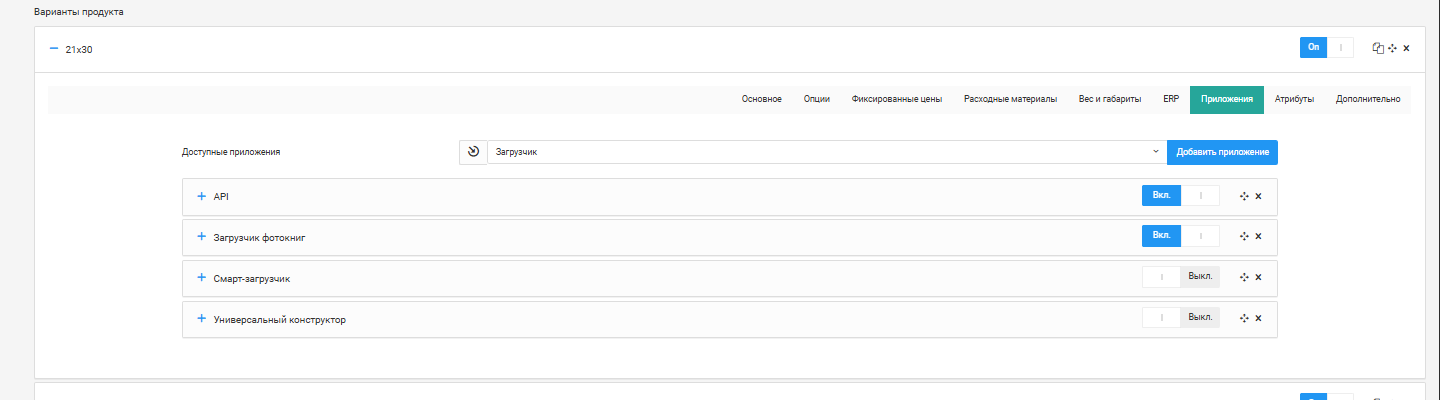
Task: Toggle the On switch for variant 21x30
Action: coord(1326,47)
